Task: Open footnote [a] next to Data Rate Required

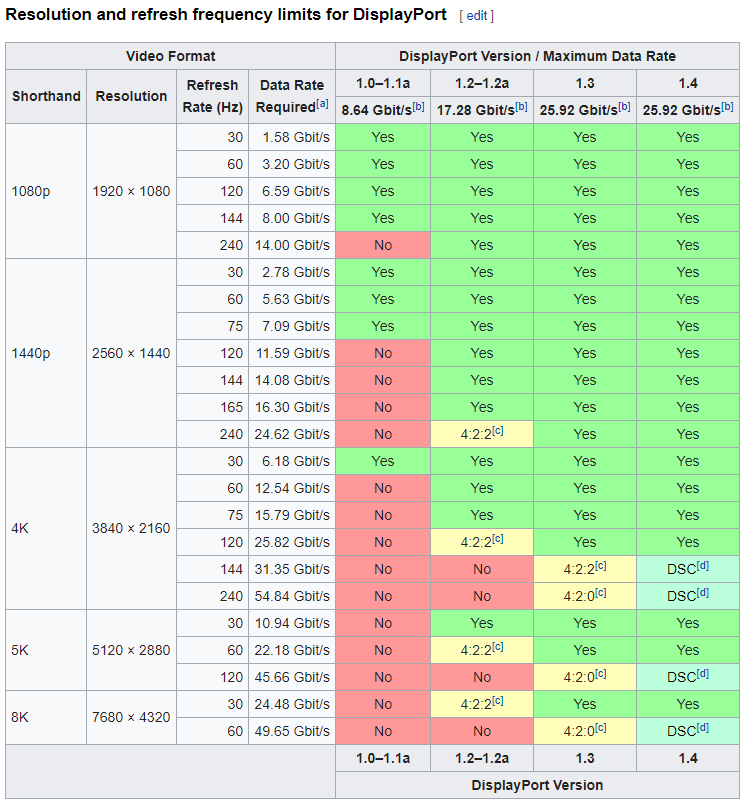Action: [322, 104]
